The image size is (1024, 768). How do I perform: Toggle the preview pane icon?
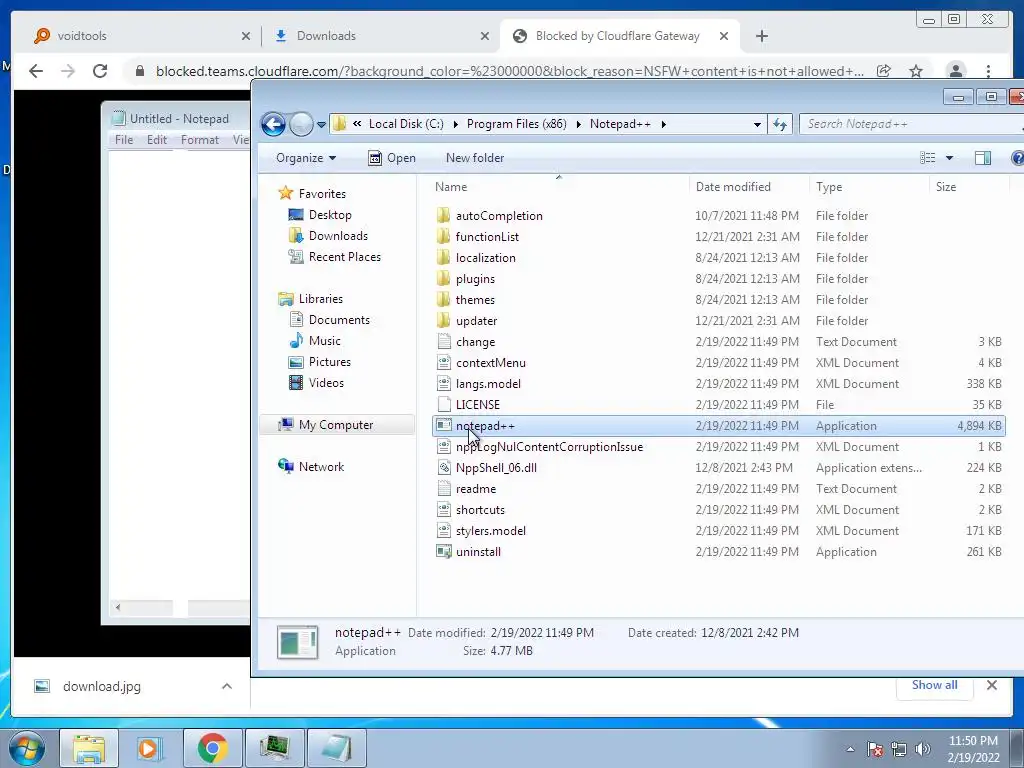[982, 158]
